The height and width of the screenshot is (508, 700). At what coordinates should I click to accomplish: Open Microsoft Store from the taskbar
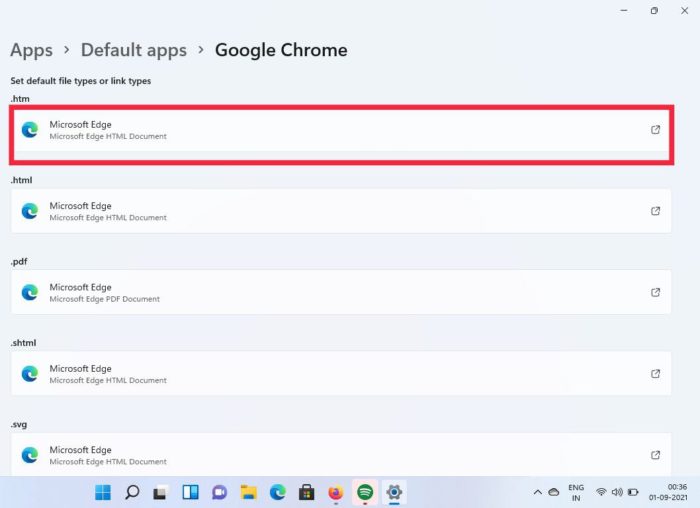[x=307, y=492]
